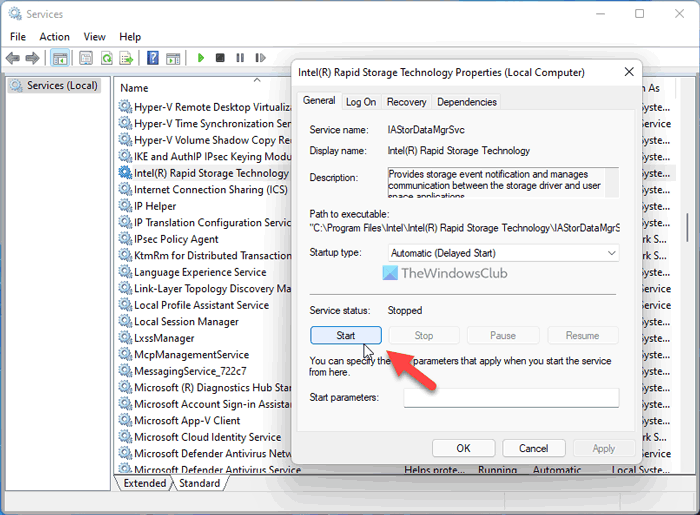Click the gear icon beside Language Experience Service
Image resolution: width=700 pixels, height=515 pixels.
click(x=125, y=272)
